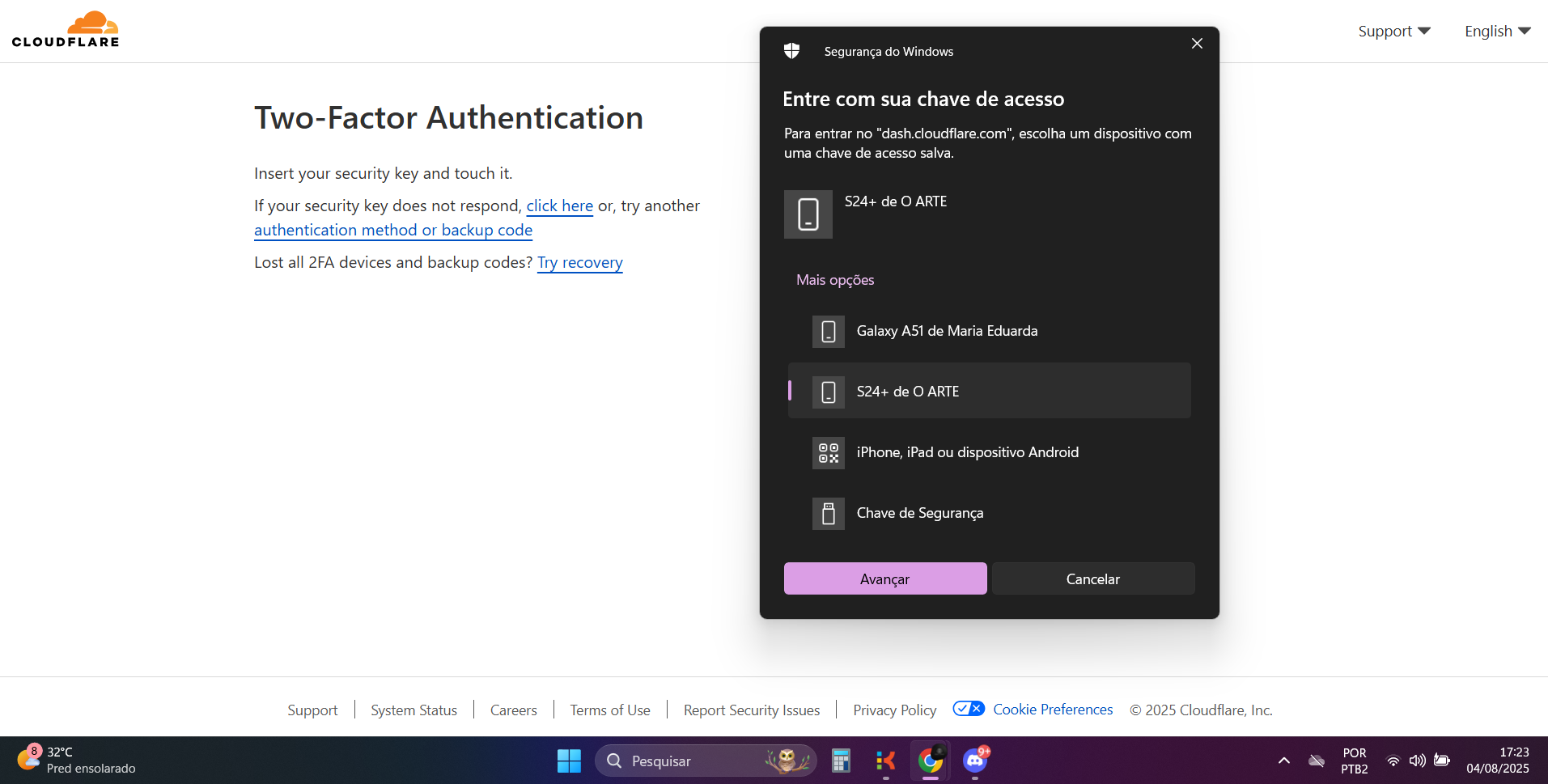
Task: Click the OneDrive cloud tray icon
Action: click(1317, 761)
